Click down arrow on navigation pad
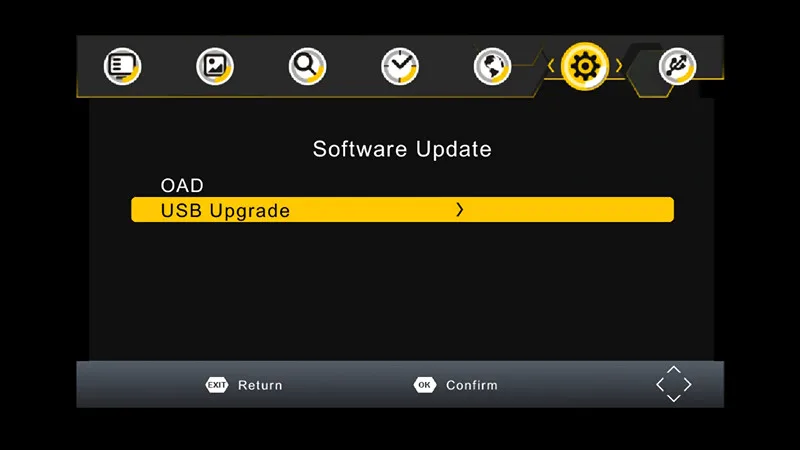 point(674,398)
